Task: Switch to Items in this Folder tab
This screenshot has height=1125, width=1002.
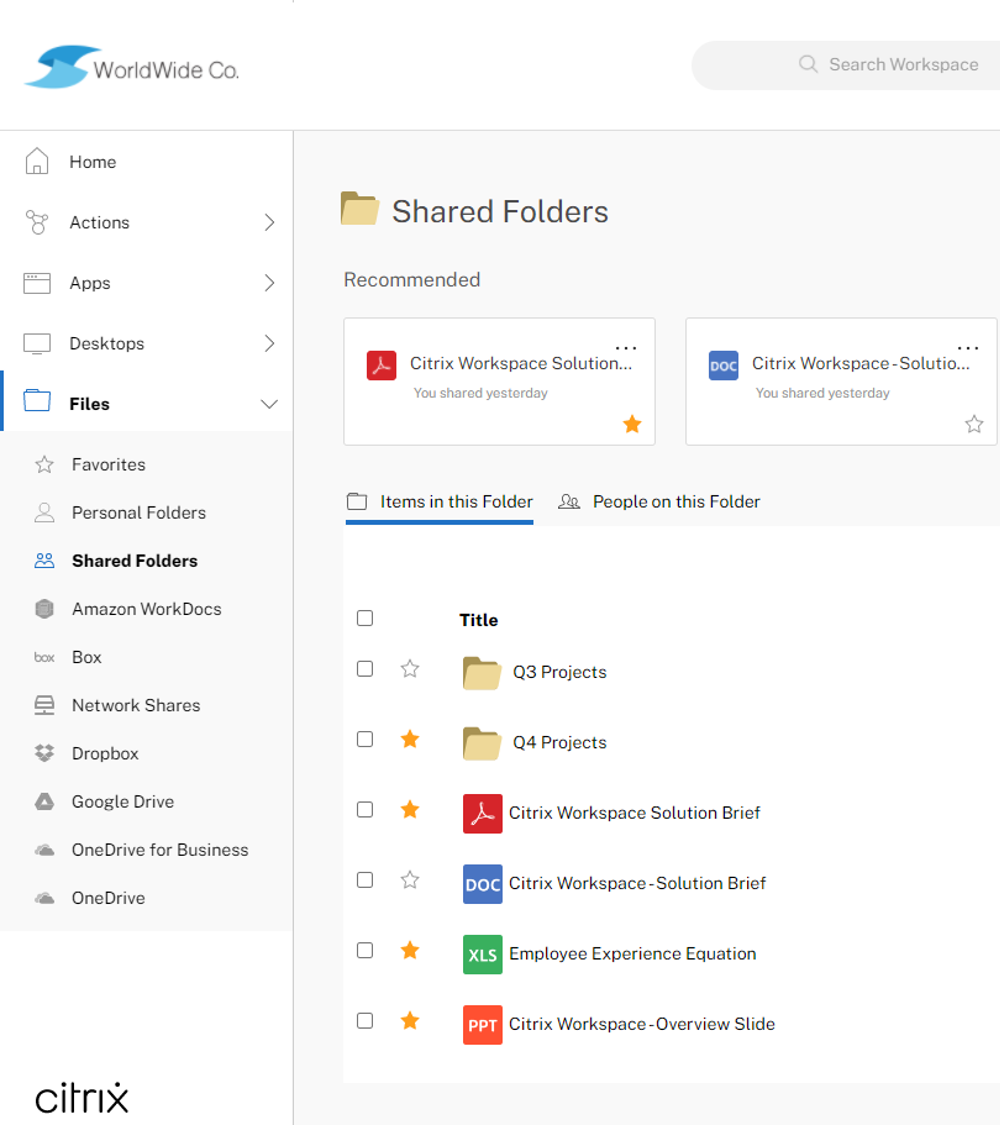Action: [x=440, y=502]
